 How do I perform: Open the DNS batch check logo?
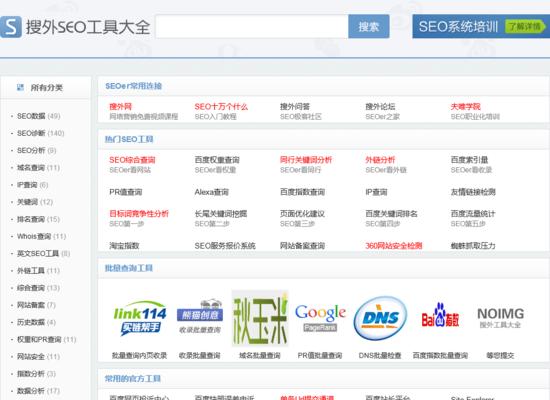(x=381, y=318)
